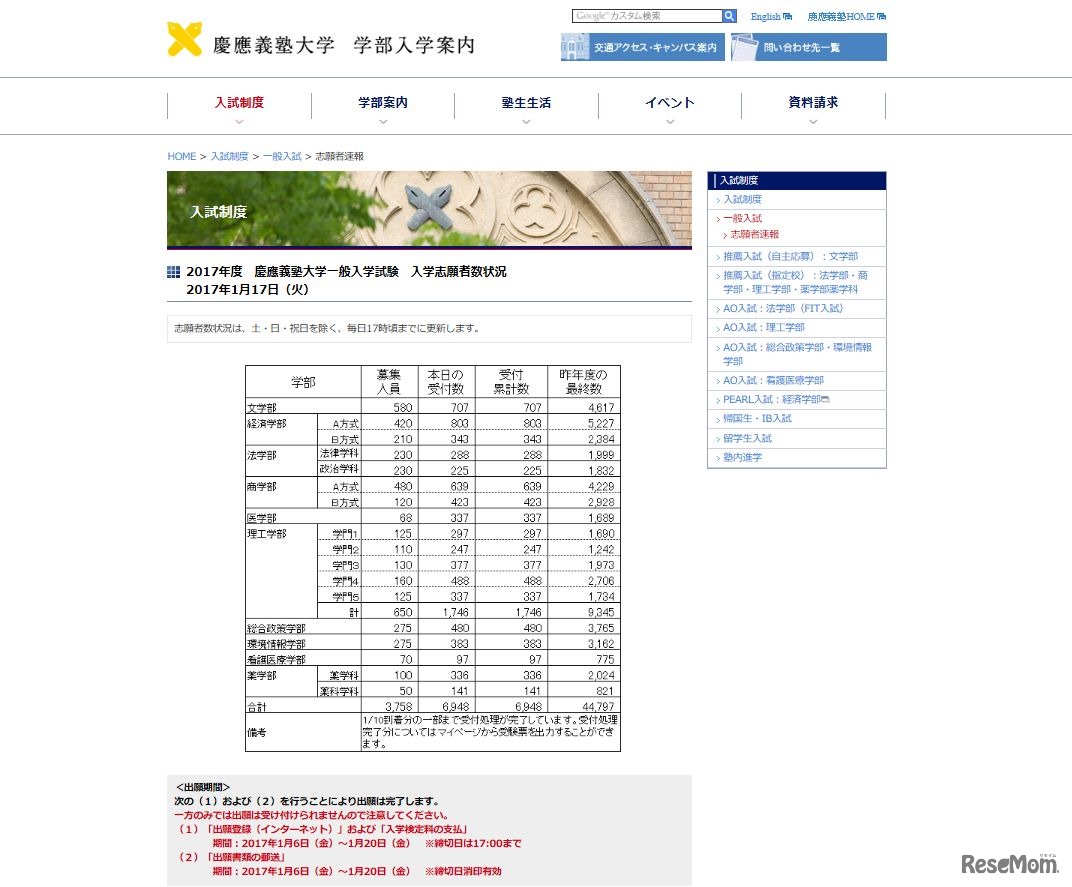Click the total value 44,797
This screenshot has width=1072, height=887.
point(598,706)
